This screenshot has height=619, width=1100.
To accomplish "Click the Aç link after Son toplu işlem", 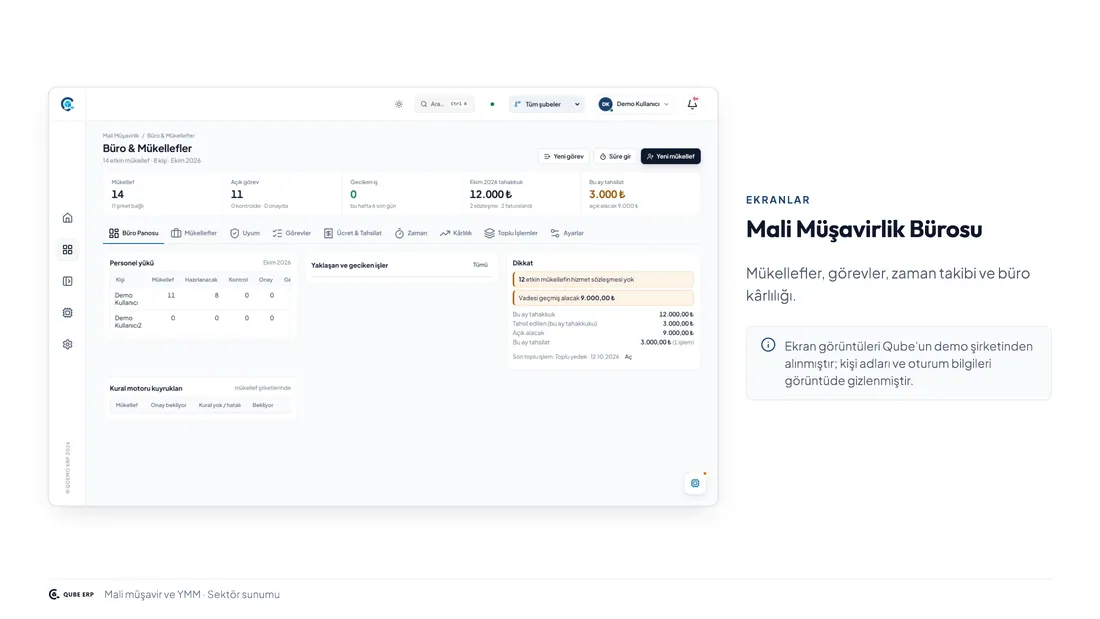I will [x=628, y=357].
